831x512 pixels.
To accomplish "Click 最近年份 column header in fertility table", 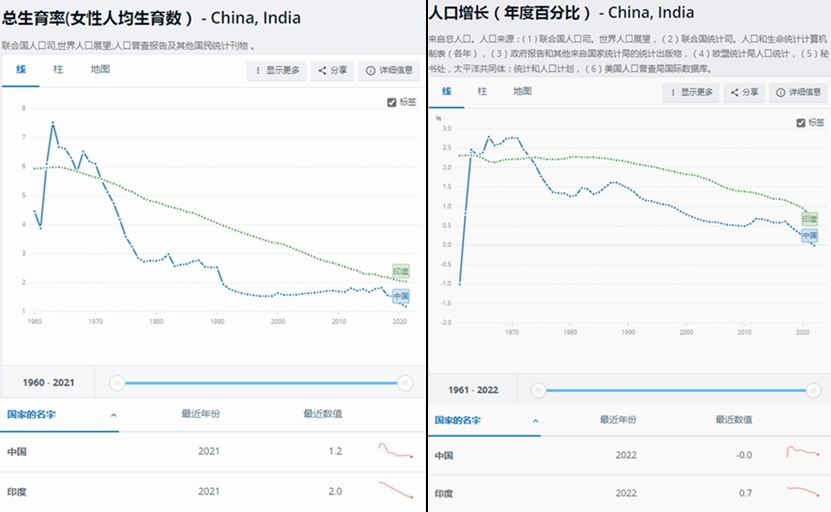I will point(199,413).
